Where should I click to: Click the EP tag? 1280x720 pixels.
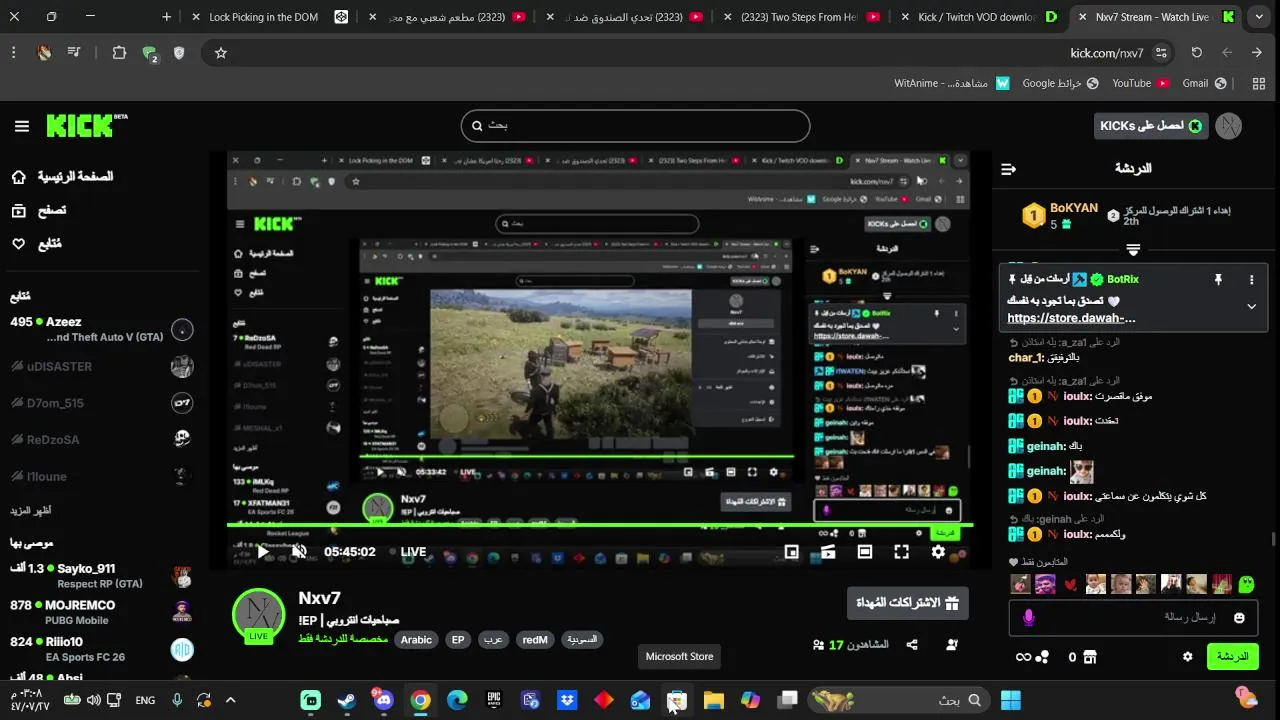458,640
